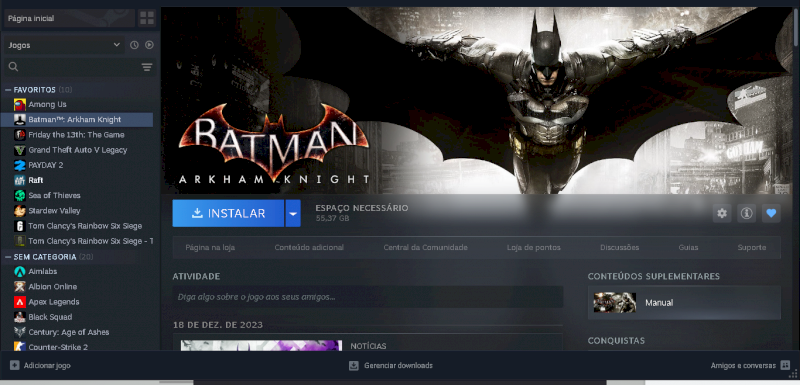The image size is (800, 385).
Task: Click the library search magnifier icon
Action: [13, 67]
